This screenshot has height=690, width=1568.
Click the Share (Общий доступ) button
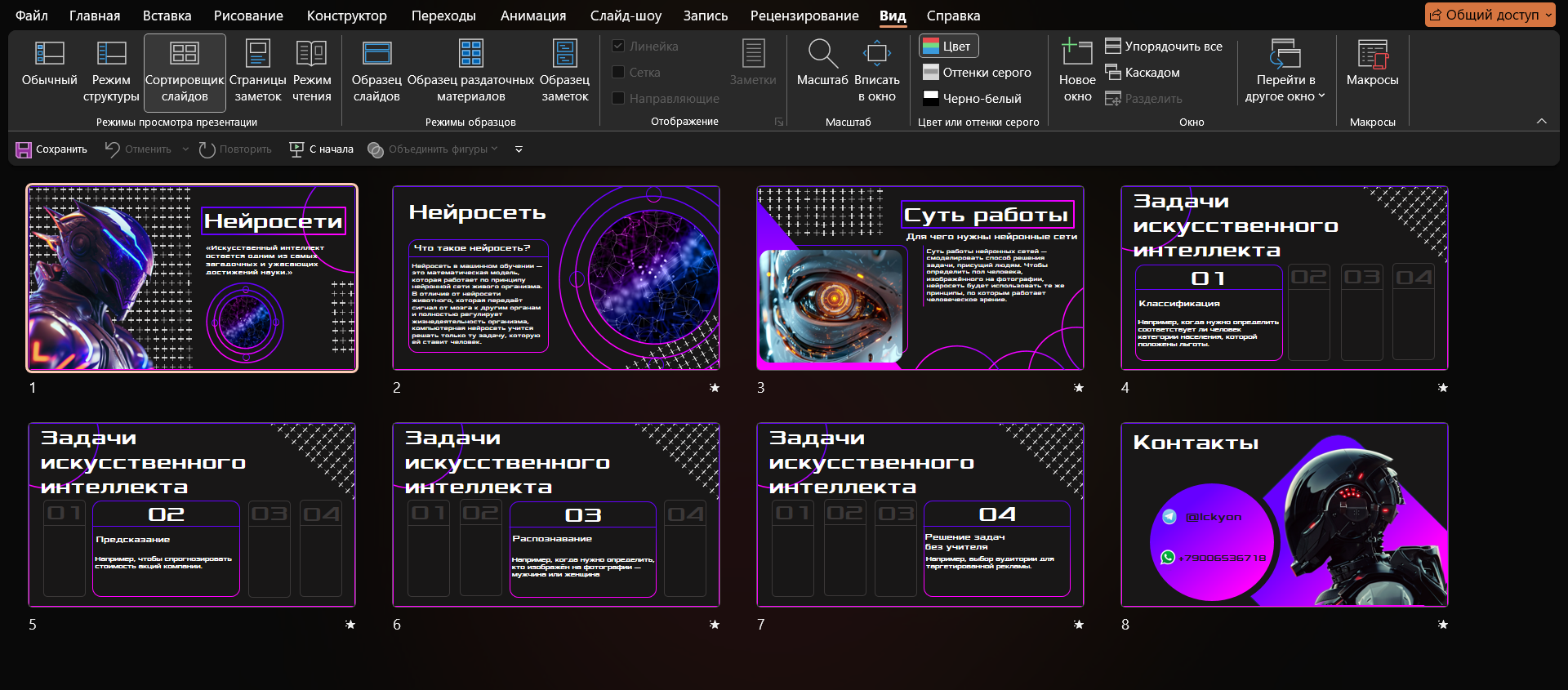tap(1484, 15)
